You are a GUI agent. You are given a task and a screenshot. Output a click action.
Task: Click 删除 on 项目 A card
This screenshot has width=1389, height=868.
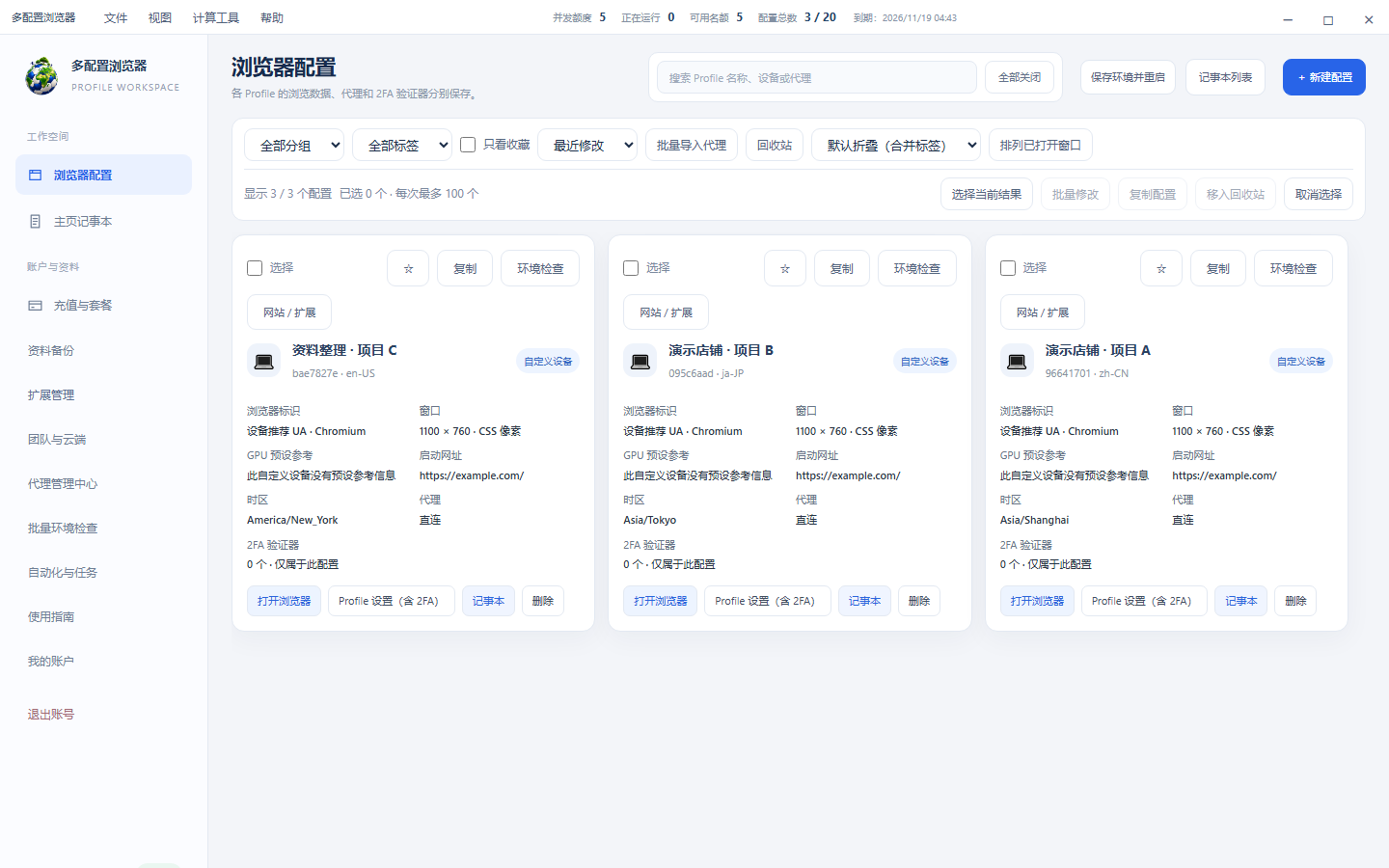(1295, 601)
